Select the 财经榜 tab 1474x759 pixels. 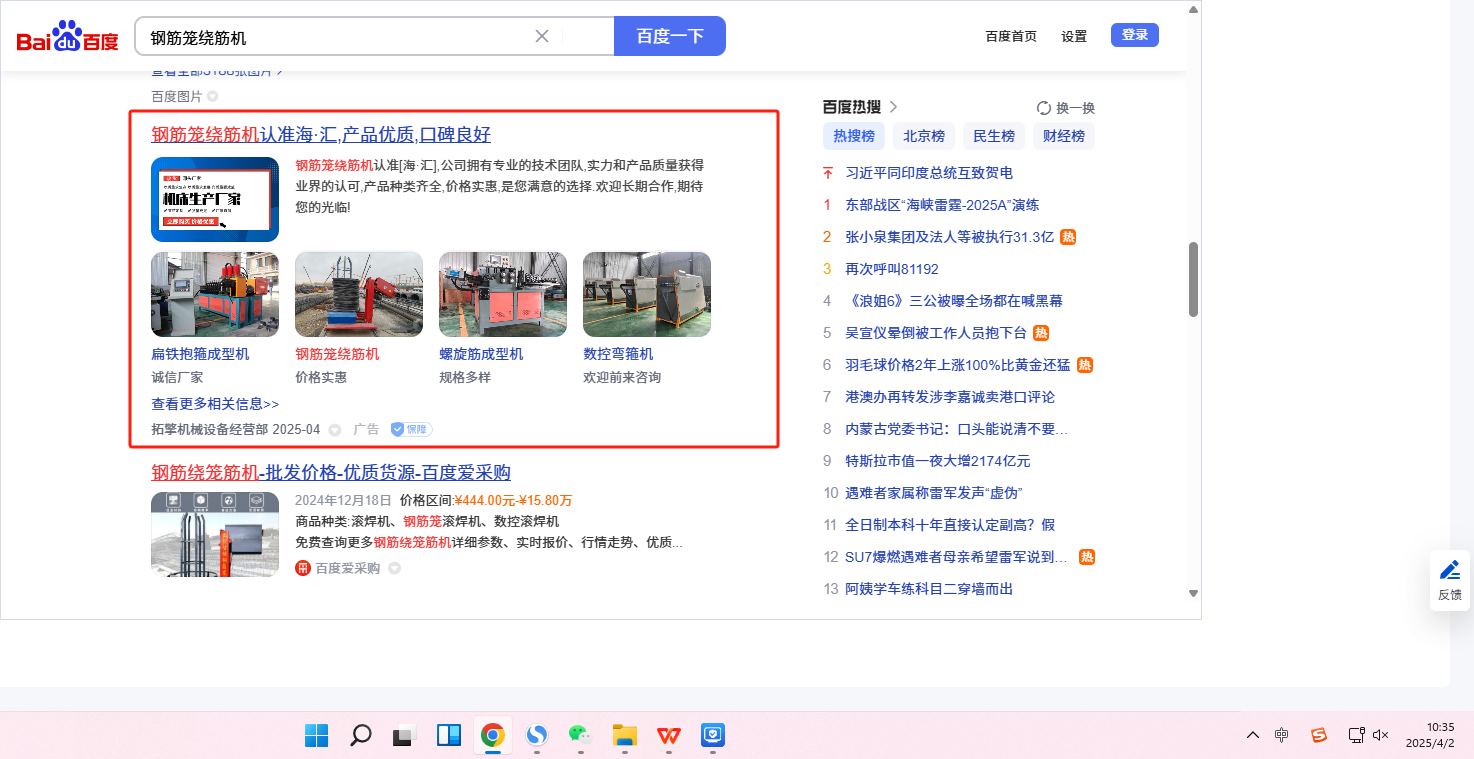1064,136
